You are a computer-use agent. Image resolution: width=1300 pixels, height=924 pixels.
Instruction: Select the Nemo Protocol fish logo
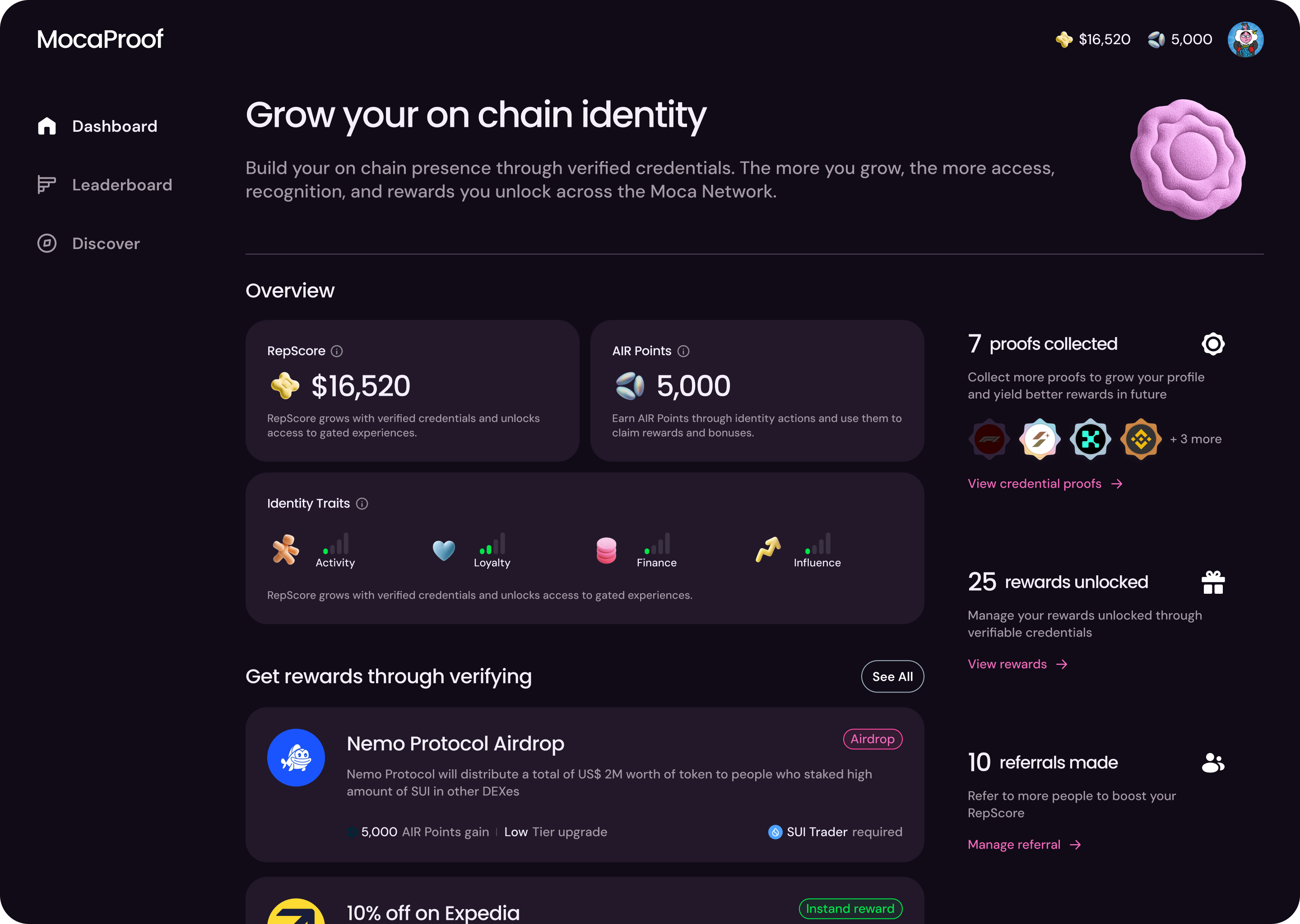click(295, 758)
